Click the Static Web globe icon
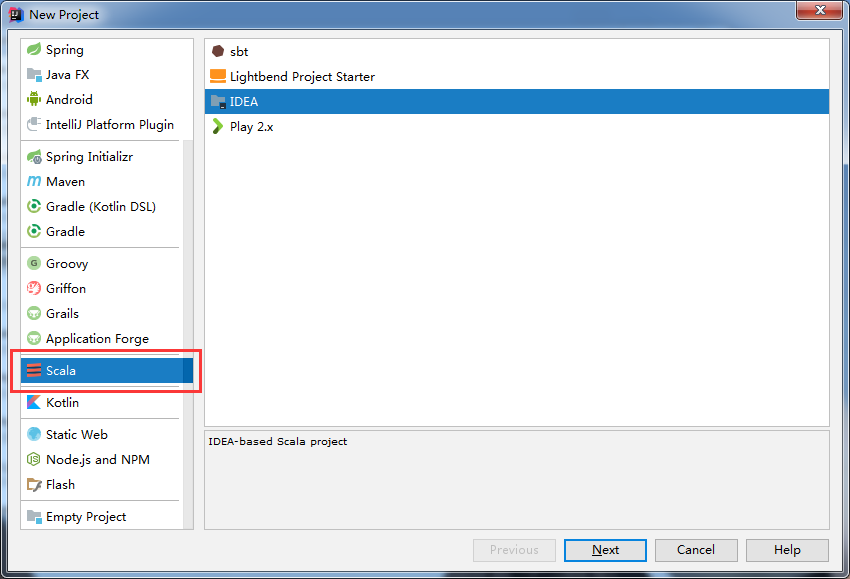This screenshot has width=850, height=579. pyautogui.click(x=34, y=434)
